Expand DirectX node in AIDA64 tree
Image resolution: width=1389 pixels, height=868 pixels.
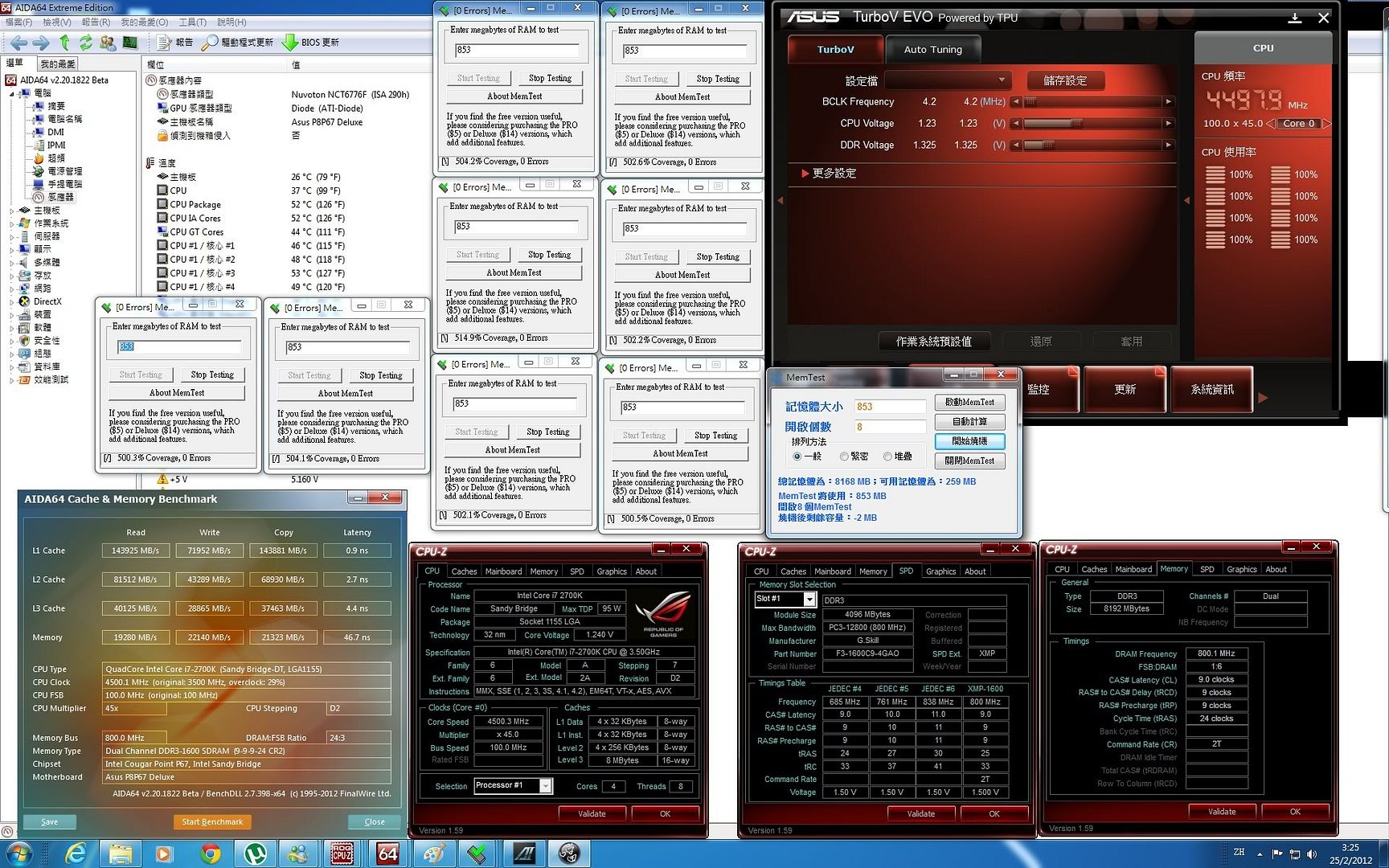click(x=12, y=302)
